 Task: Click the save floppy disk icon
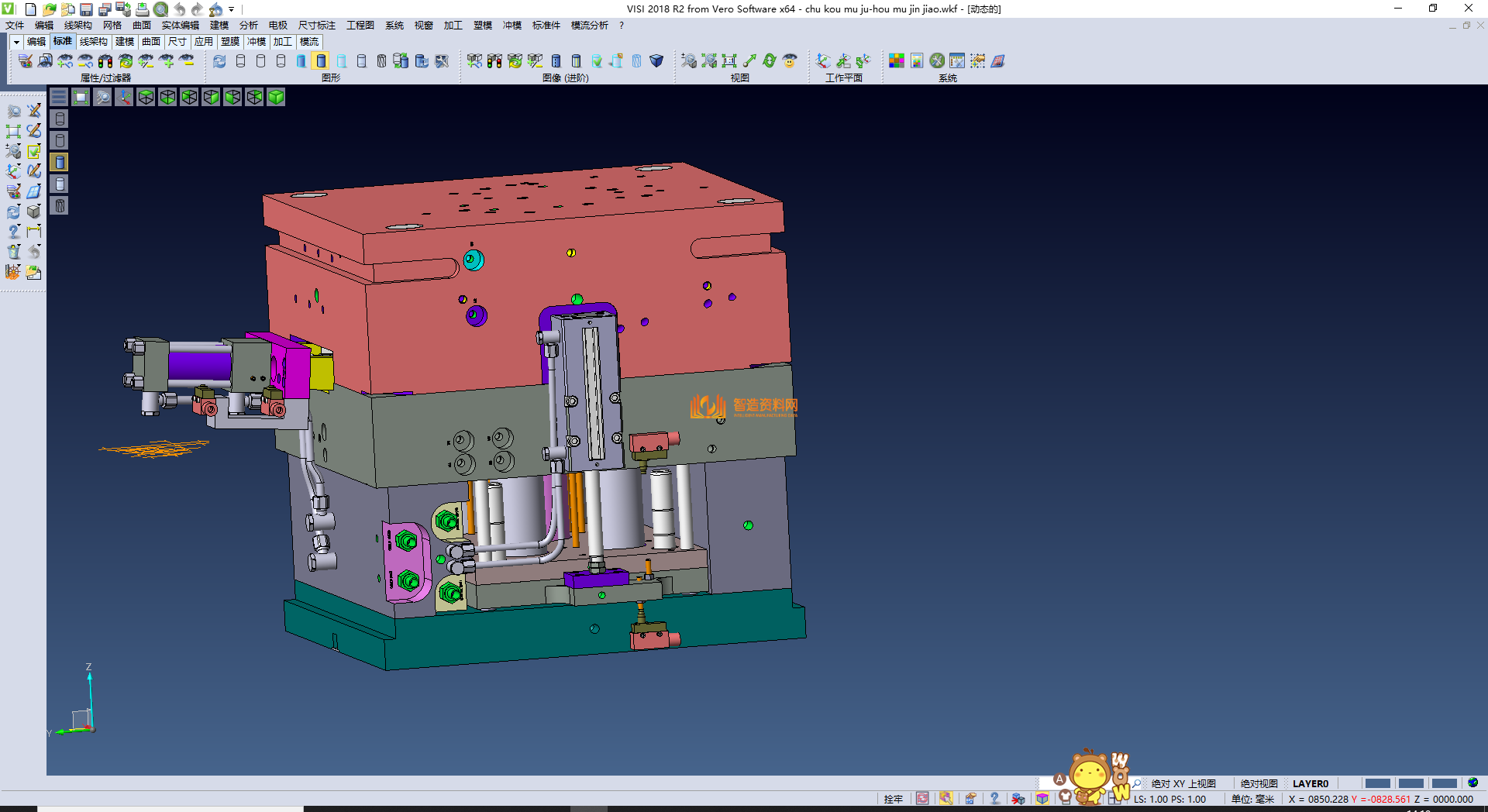86,9
